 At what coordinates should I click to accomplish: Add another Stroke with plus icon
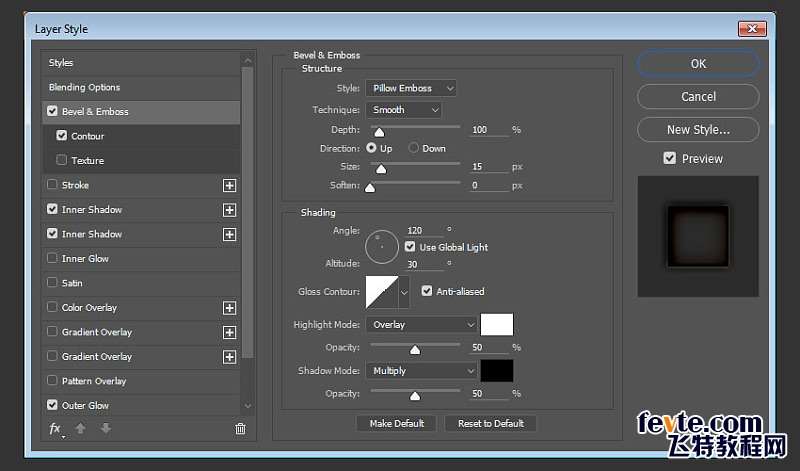pos(230,185)
